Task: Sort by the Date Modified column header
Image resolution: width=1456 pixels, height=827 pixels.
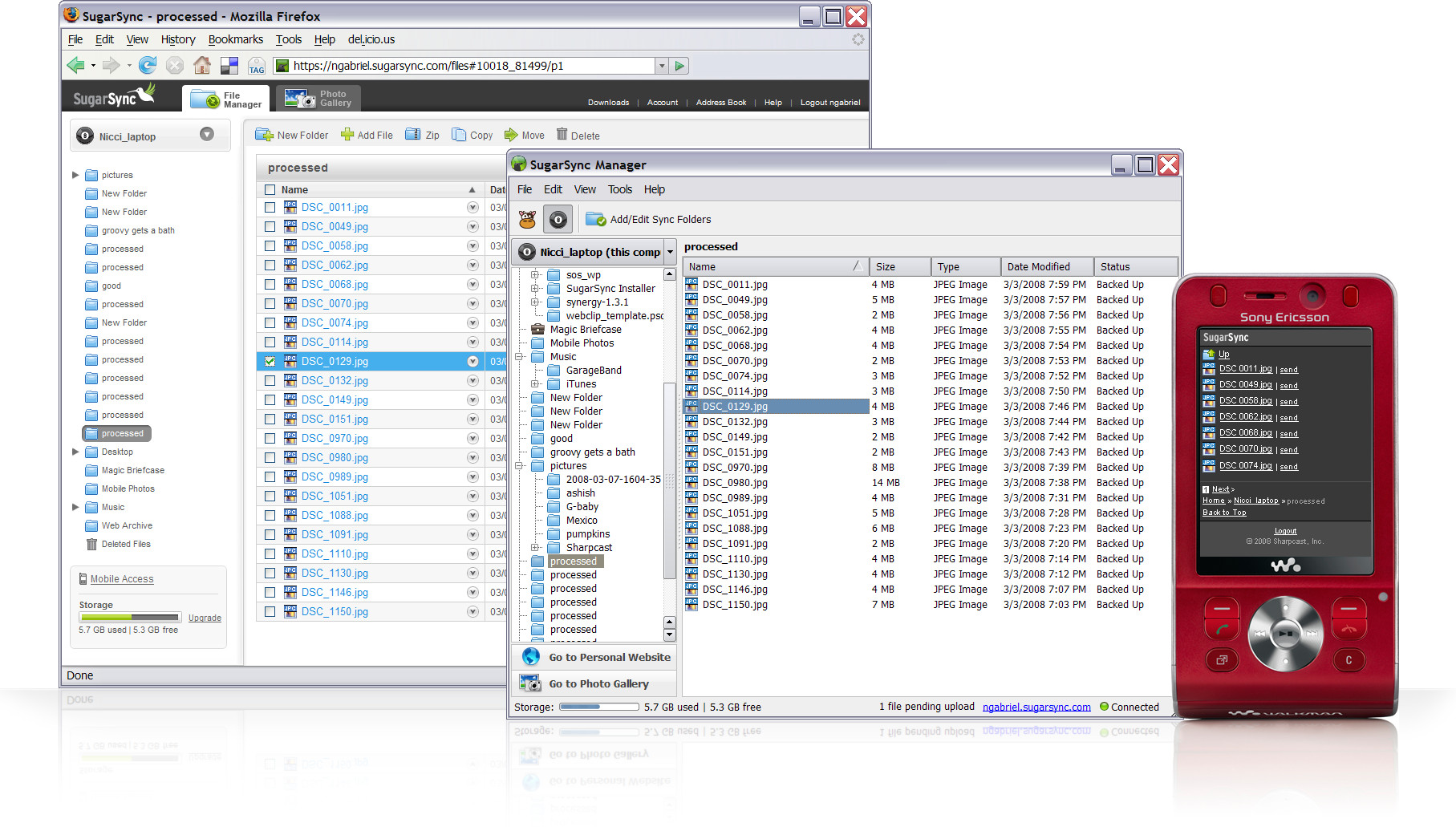Action: point(1047,266)
